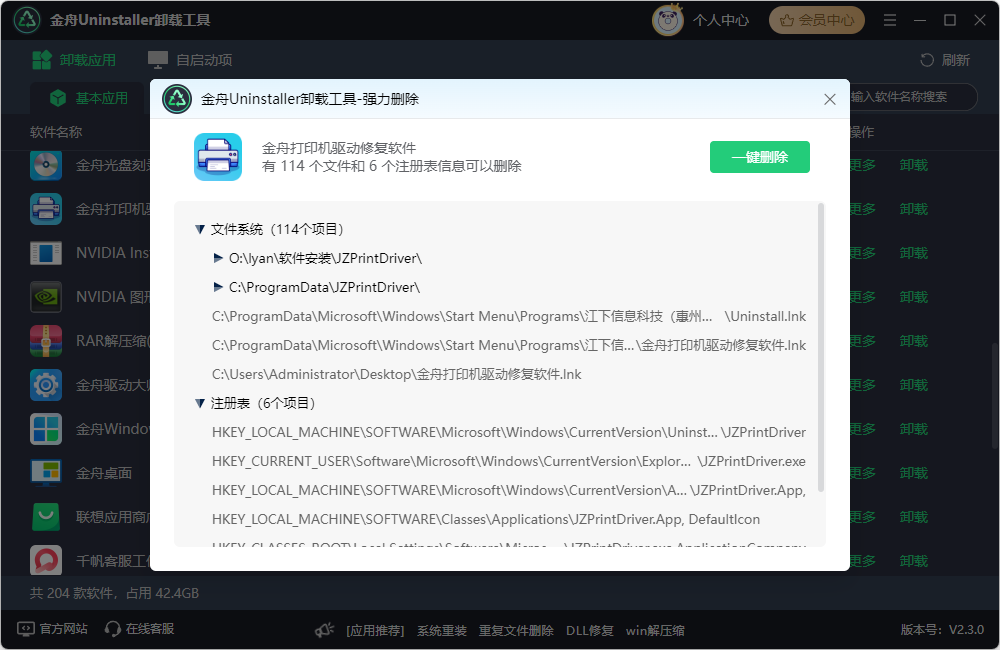Viewport: 1000px width, 650px height.
Task: Click the 金舟桌面 monitor icon
Action: coord(46,473)
